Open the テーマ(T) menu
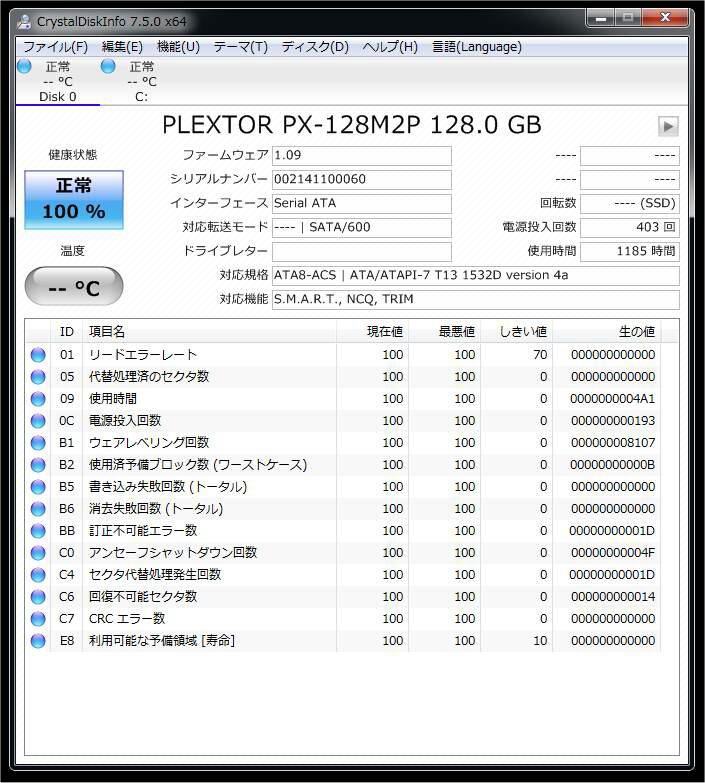Screen dimensions: 705x783 click(x=241, y=47)
